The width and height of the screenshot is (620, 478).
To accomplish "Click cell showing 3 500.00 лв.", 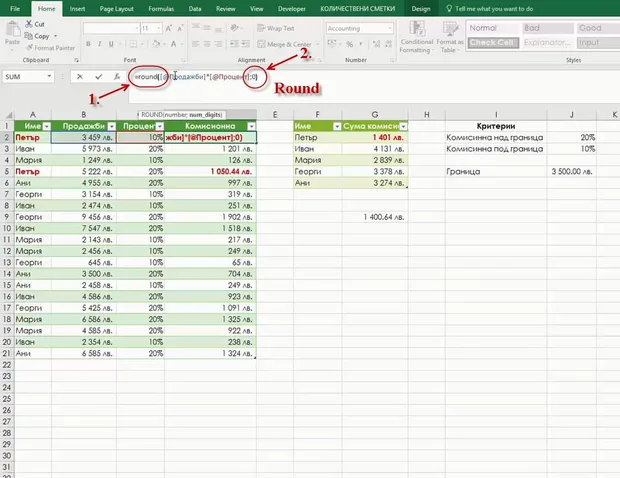I will coord(572,172).
